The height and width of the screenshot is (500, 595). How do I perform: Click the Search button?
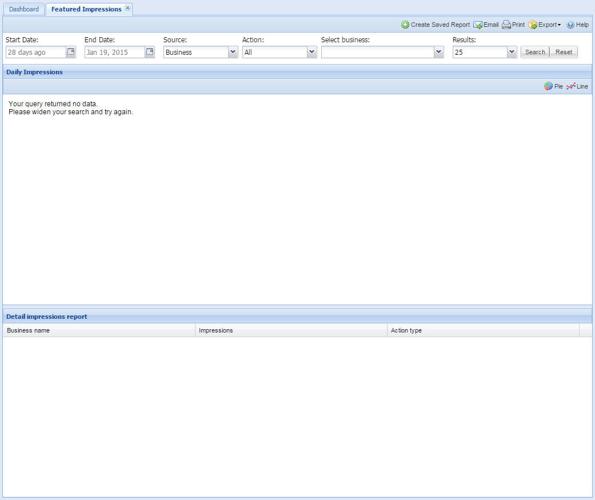point(535,52)
